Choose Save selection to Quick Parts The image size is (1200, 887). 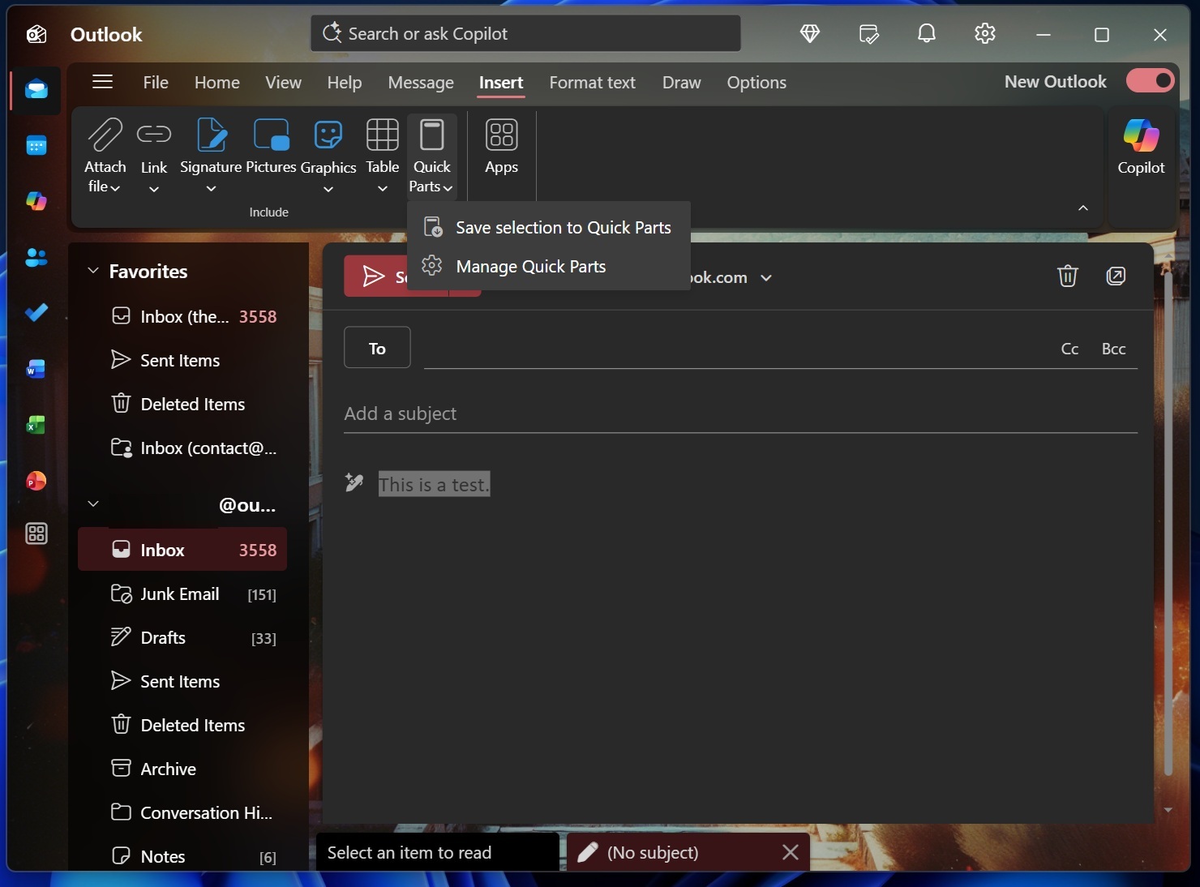548,228
